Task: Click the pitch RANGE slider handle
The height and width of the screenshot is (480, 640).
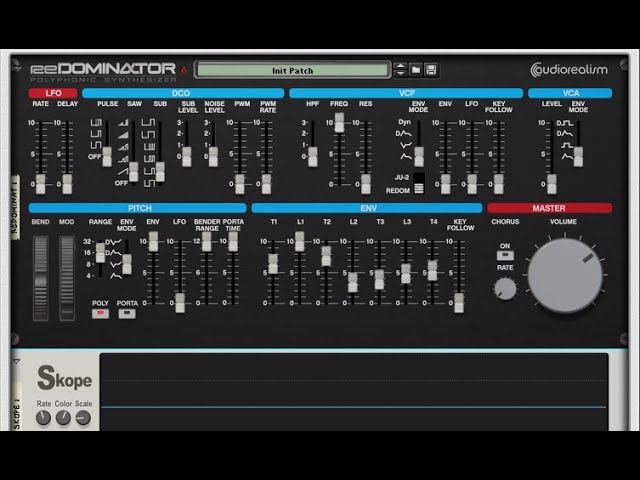Action: tap(100, 253)
